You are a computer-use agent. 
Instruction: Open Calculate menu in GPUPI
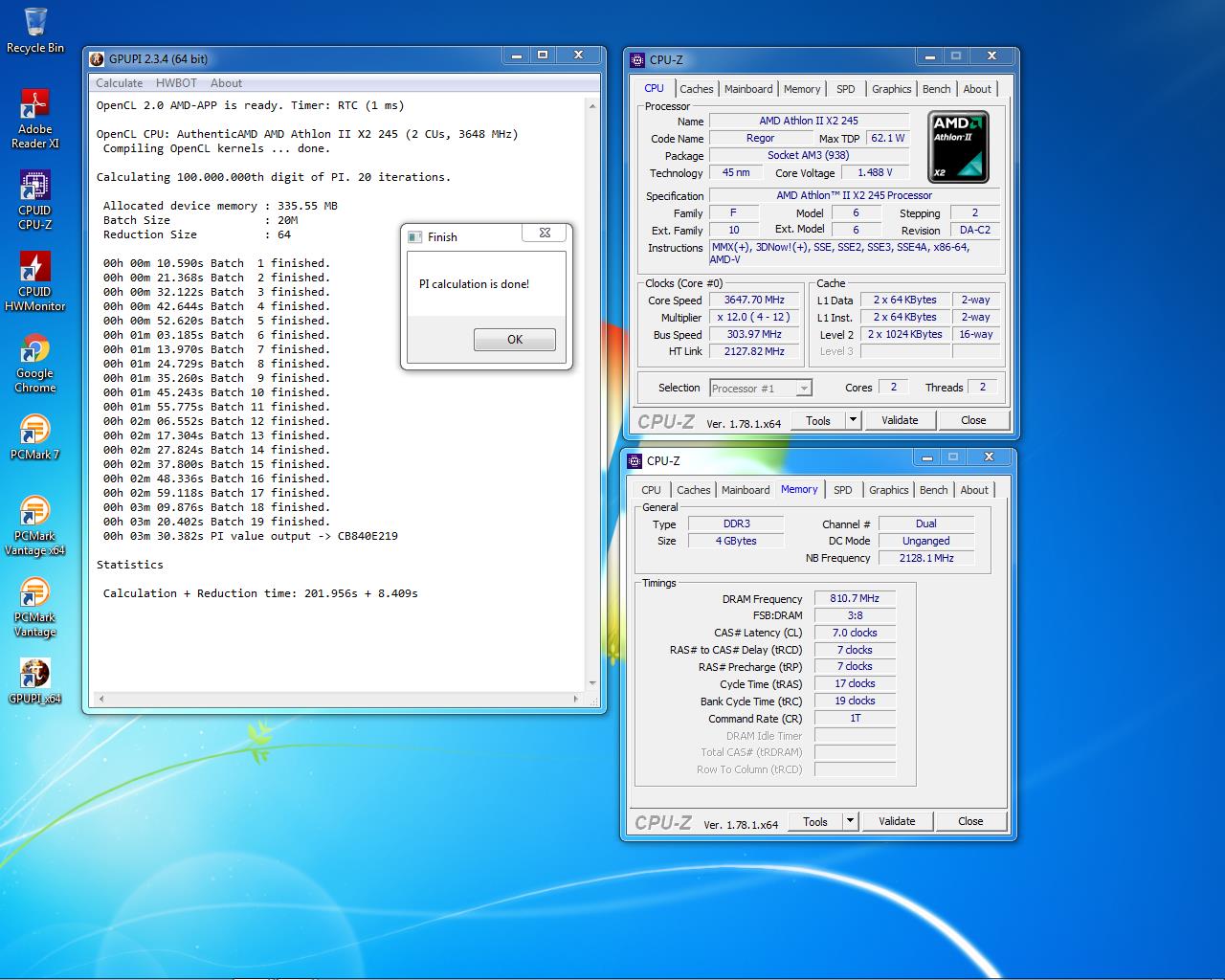point(119,83)
